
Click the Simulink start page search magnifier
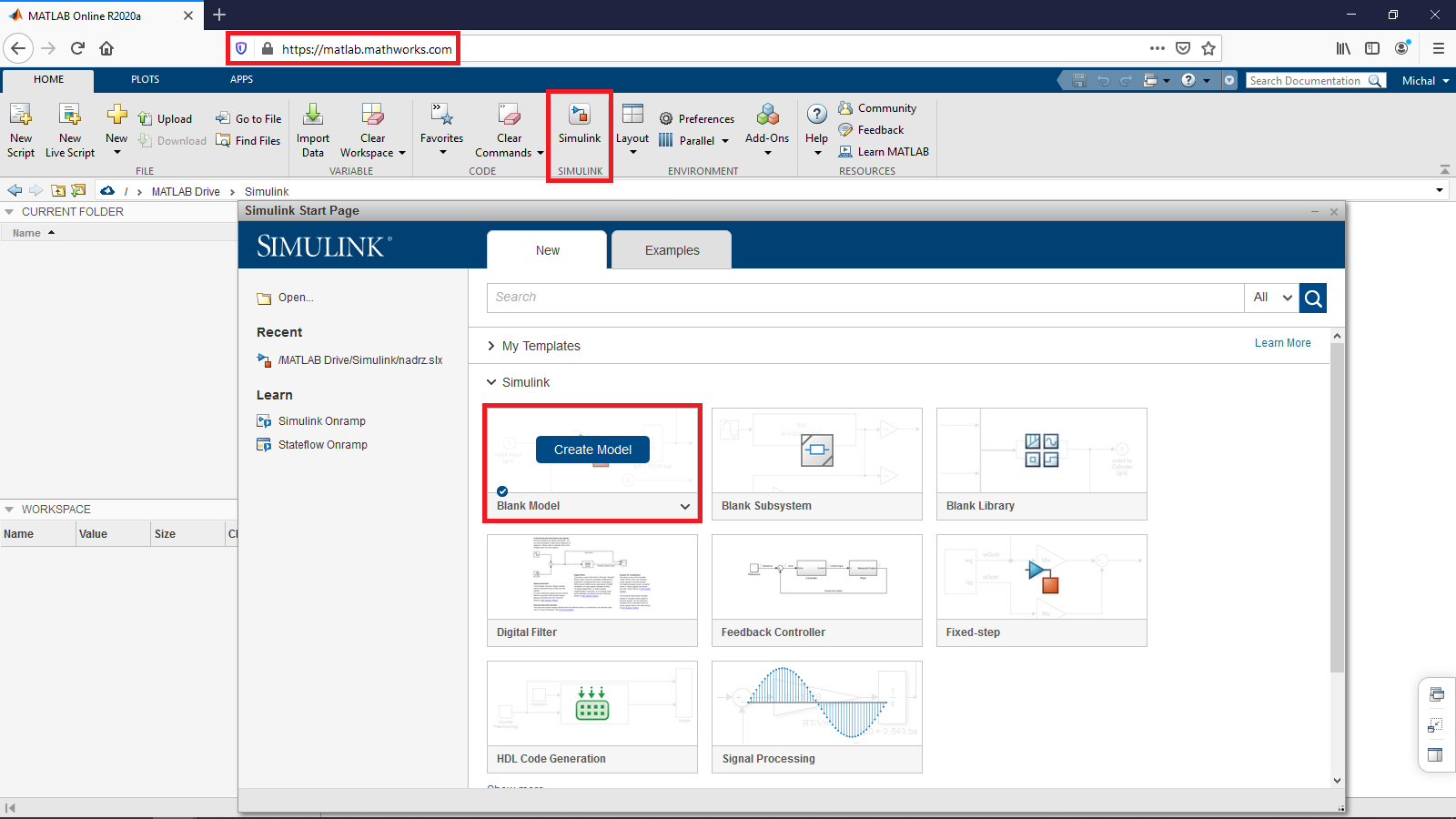pyautogui.click(x=1313, y=298)
